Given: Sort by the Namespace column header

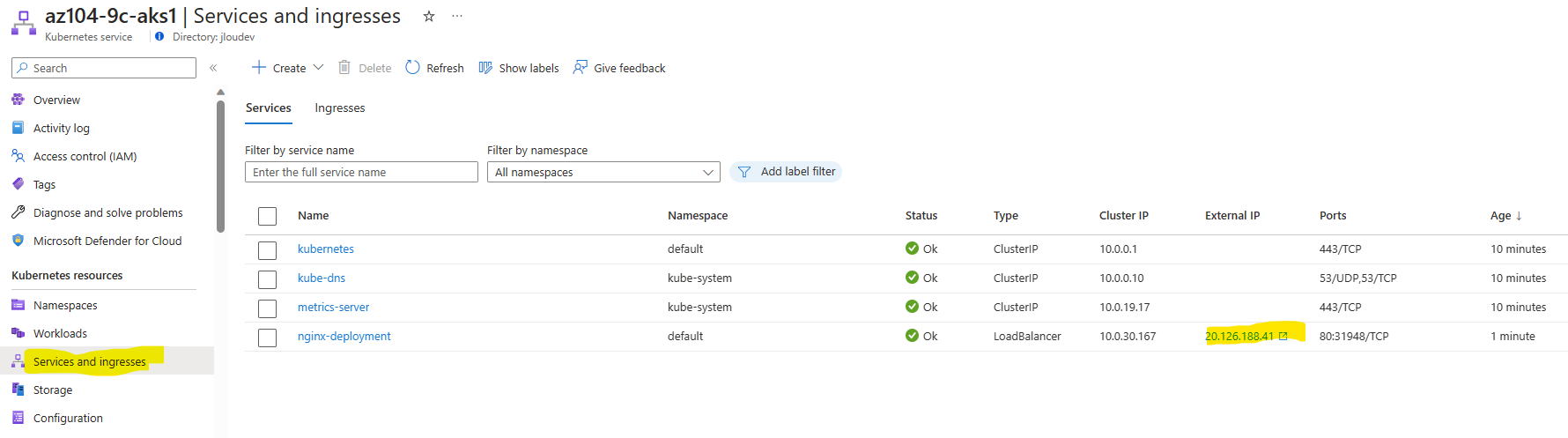Looking at the screenshot, I should coord(698,215).
